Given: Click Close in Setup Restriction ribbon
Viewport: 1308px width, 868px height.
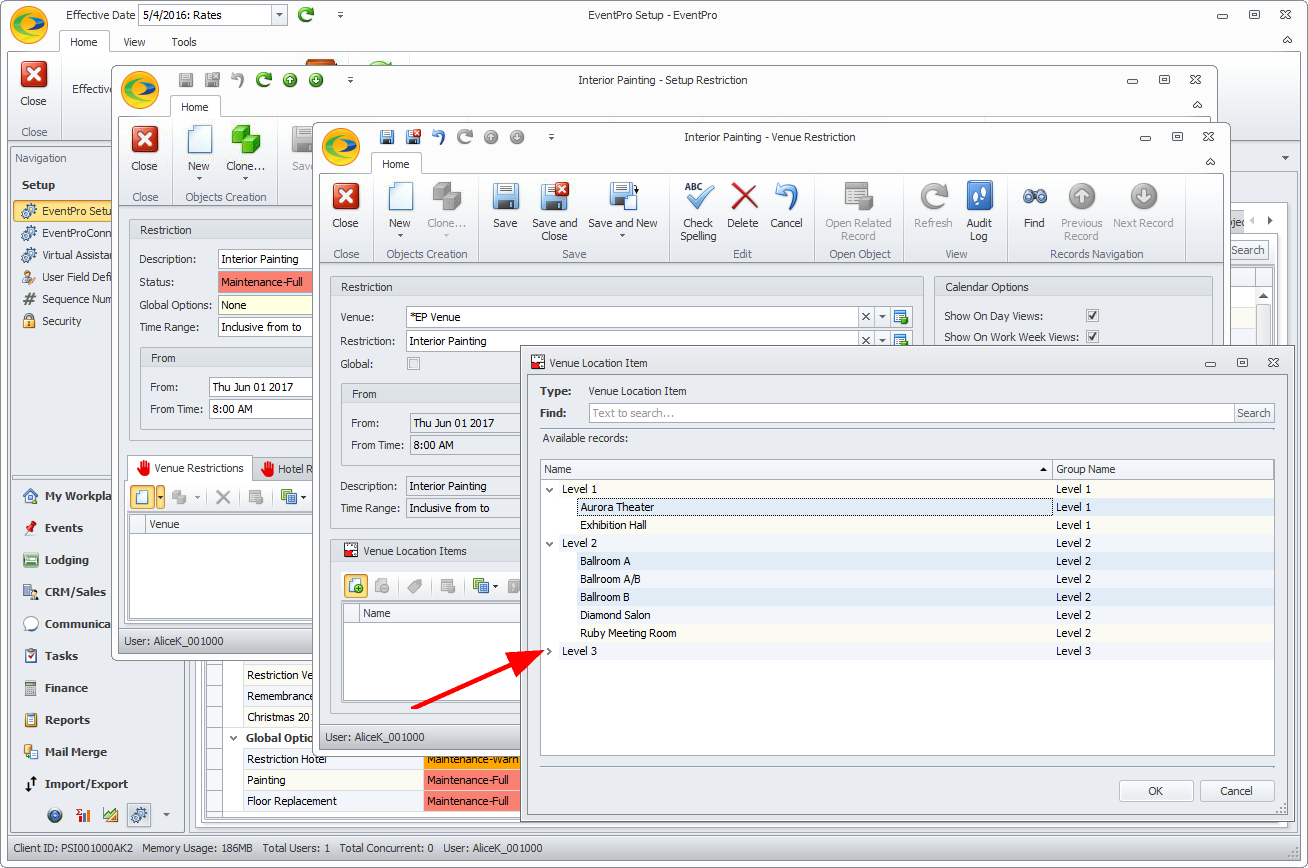Looking at the screenshot, I should [144, 150].
